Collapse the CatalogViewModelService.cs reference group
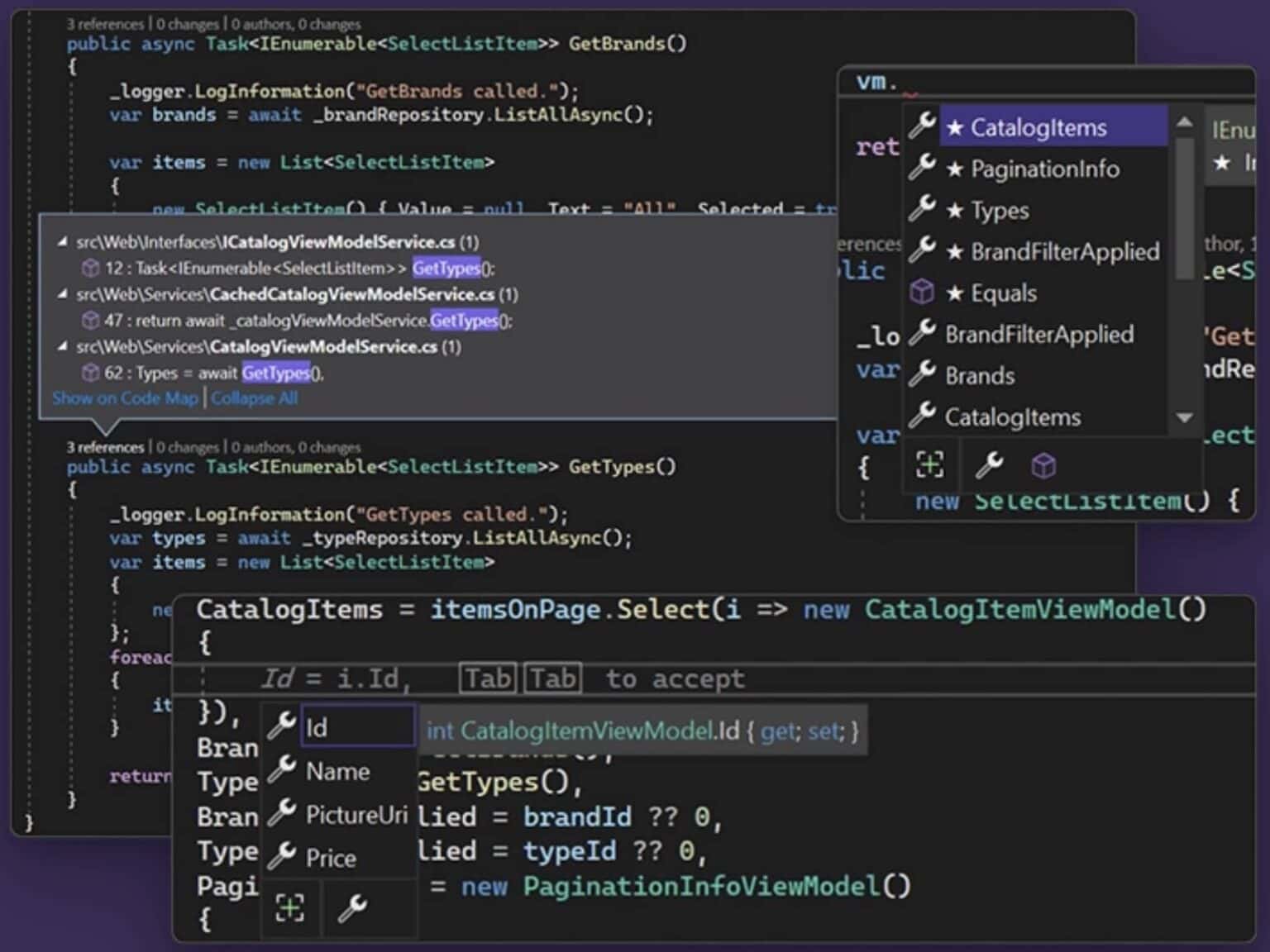 tap(61, 347)
